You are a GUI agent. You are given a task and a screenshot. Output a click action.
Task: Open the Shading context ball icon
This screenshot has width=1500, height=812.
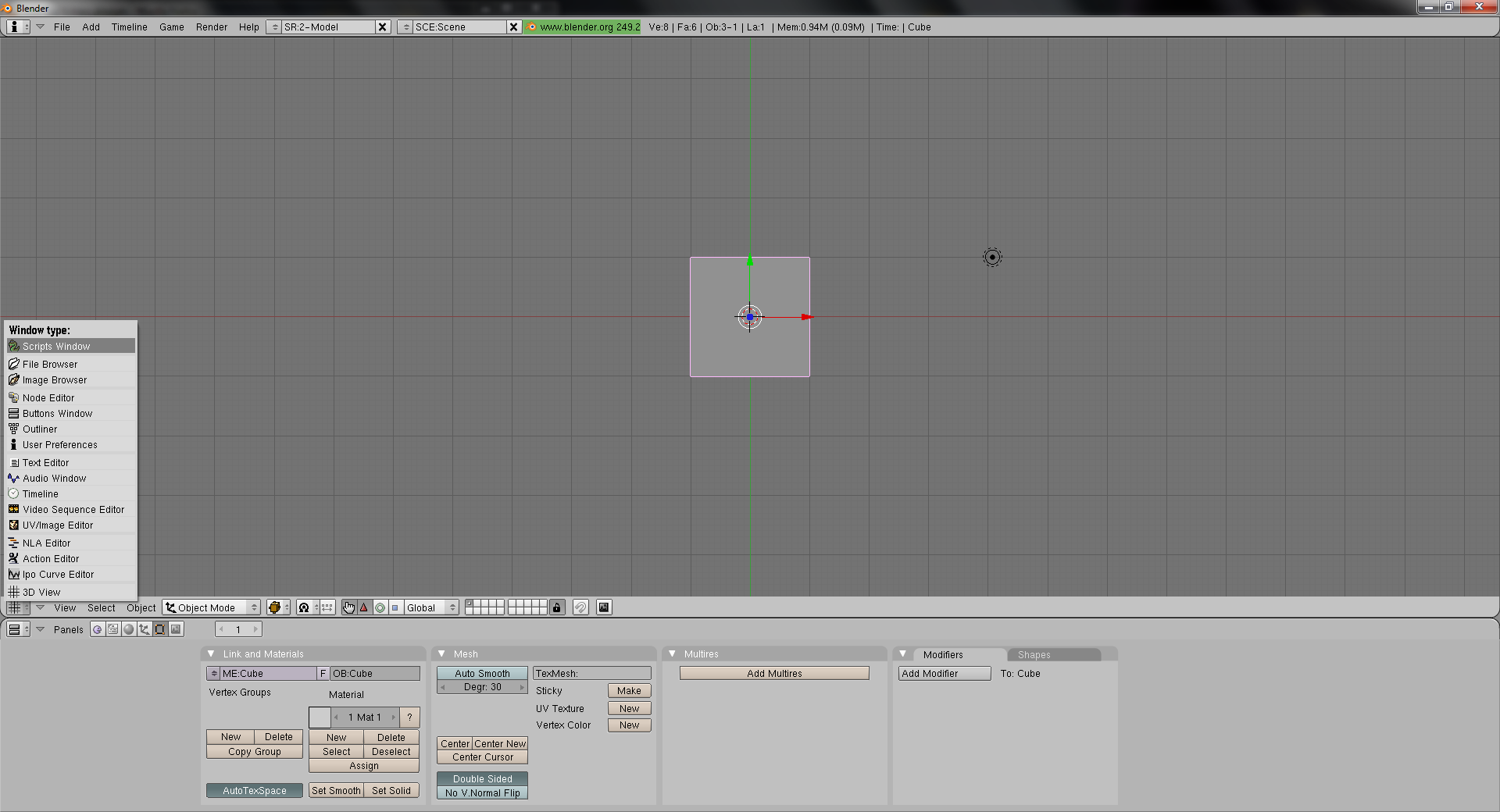(129, 629)
